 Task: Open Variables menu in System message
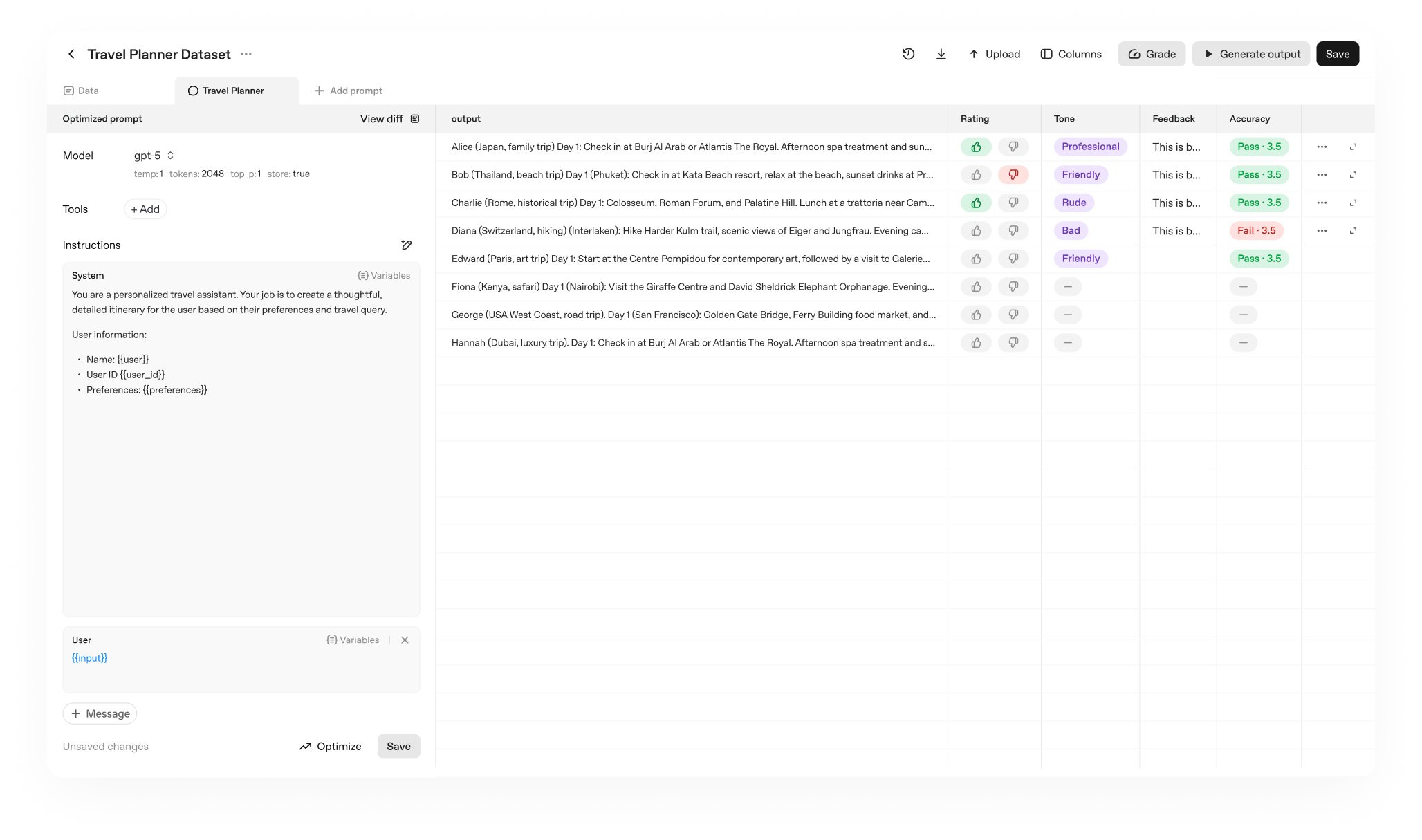pos(384,275)
